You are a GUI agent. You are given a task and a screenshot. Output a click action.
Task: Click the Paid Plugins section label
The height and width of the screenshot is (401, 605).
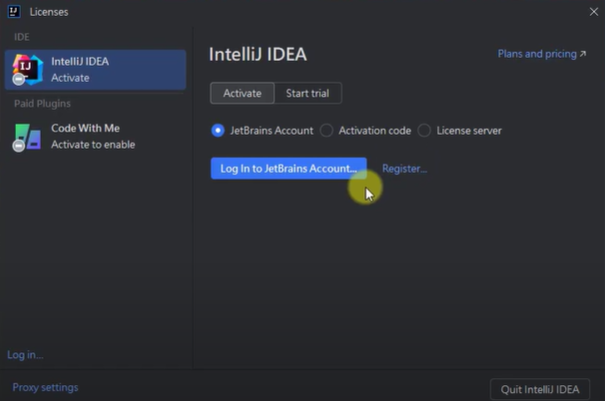[x=42, y=103]
